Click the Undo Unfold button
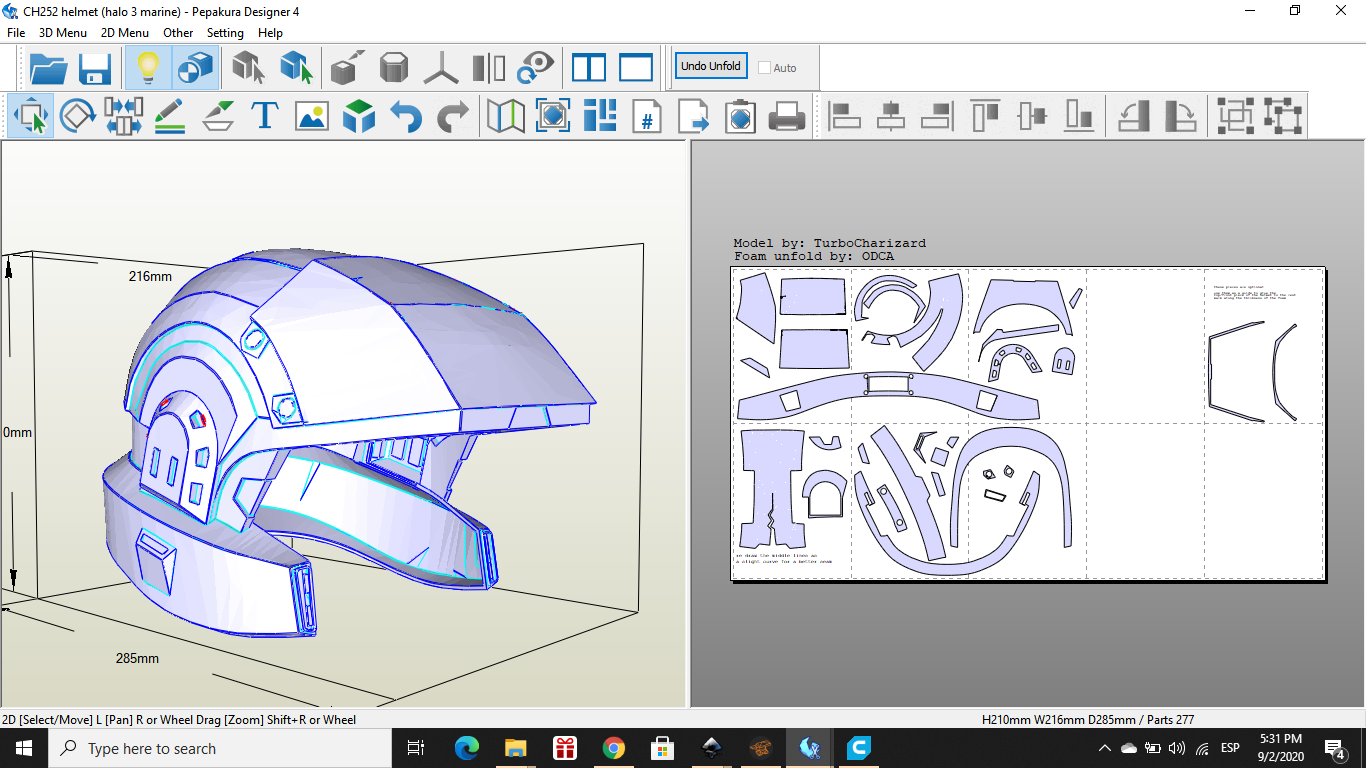1366x768 pixels. 711,66
